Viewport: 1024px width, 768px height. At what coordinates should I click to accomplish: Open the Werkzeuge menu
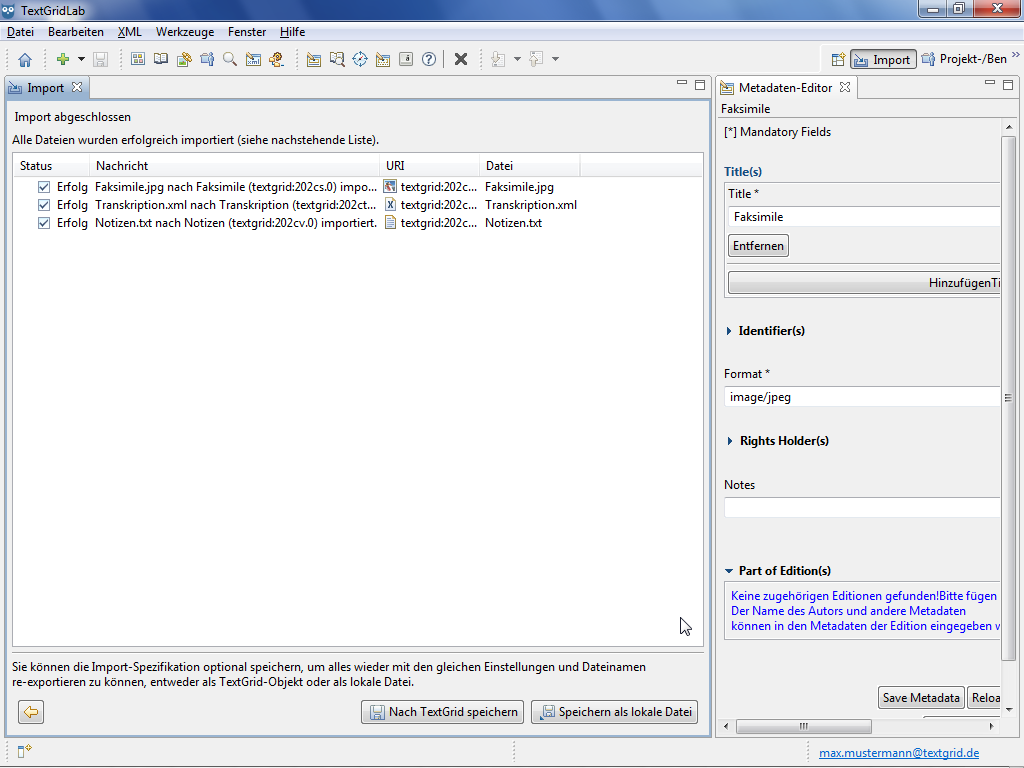coord(184,32)
